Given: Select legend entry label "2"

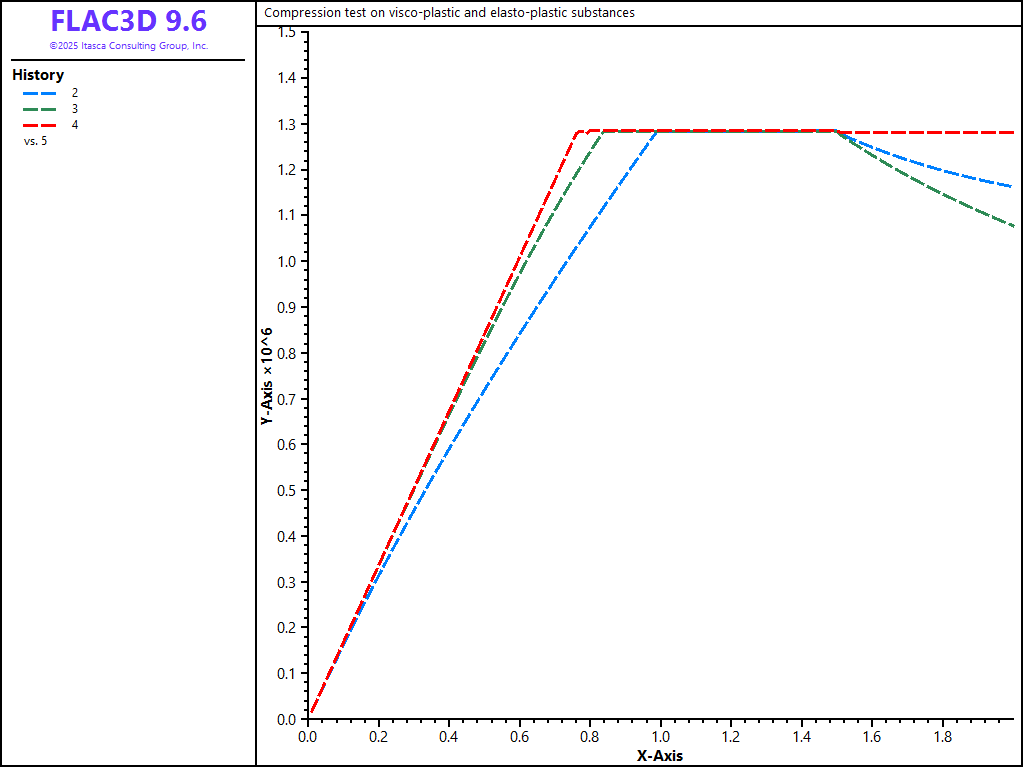Looking at the screenshot, I should tap(75, 92).
